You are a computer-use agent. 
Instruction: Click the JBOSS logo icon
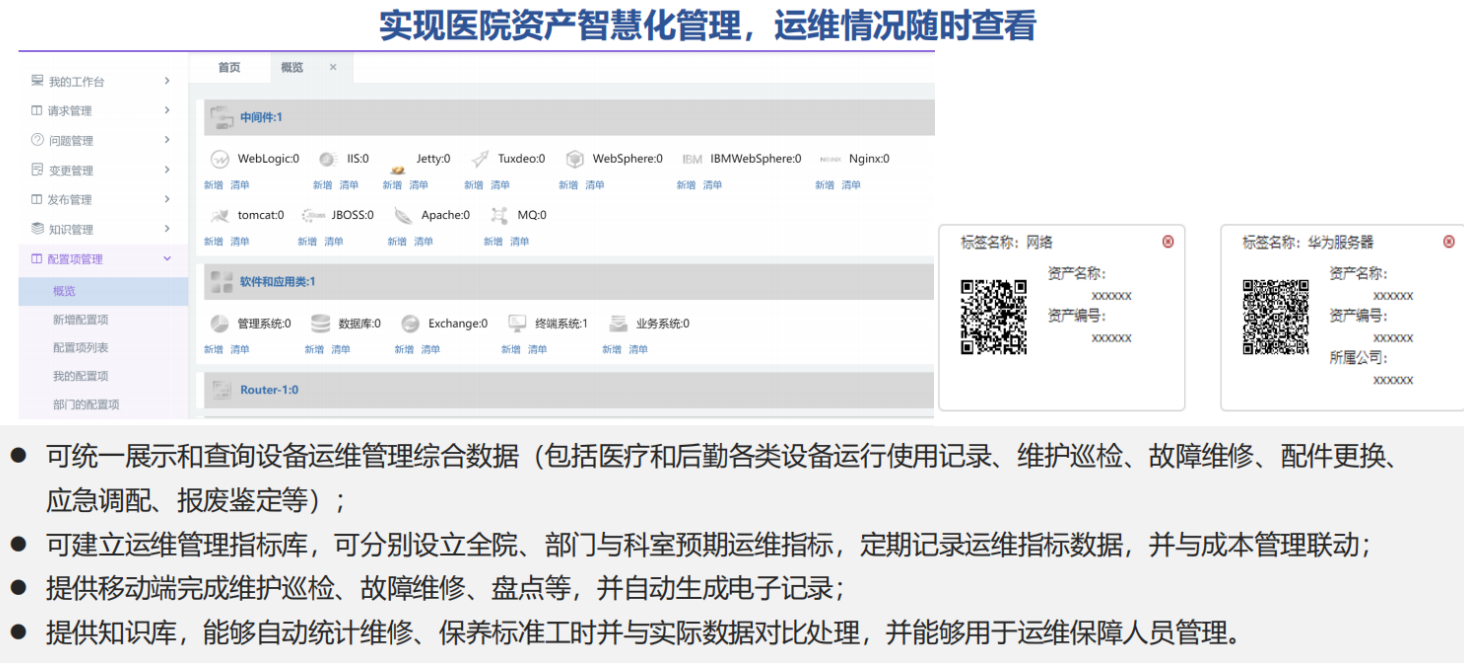coord(314,215)
